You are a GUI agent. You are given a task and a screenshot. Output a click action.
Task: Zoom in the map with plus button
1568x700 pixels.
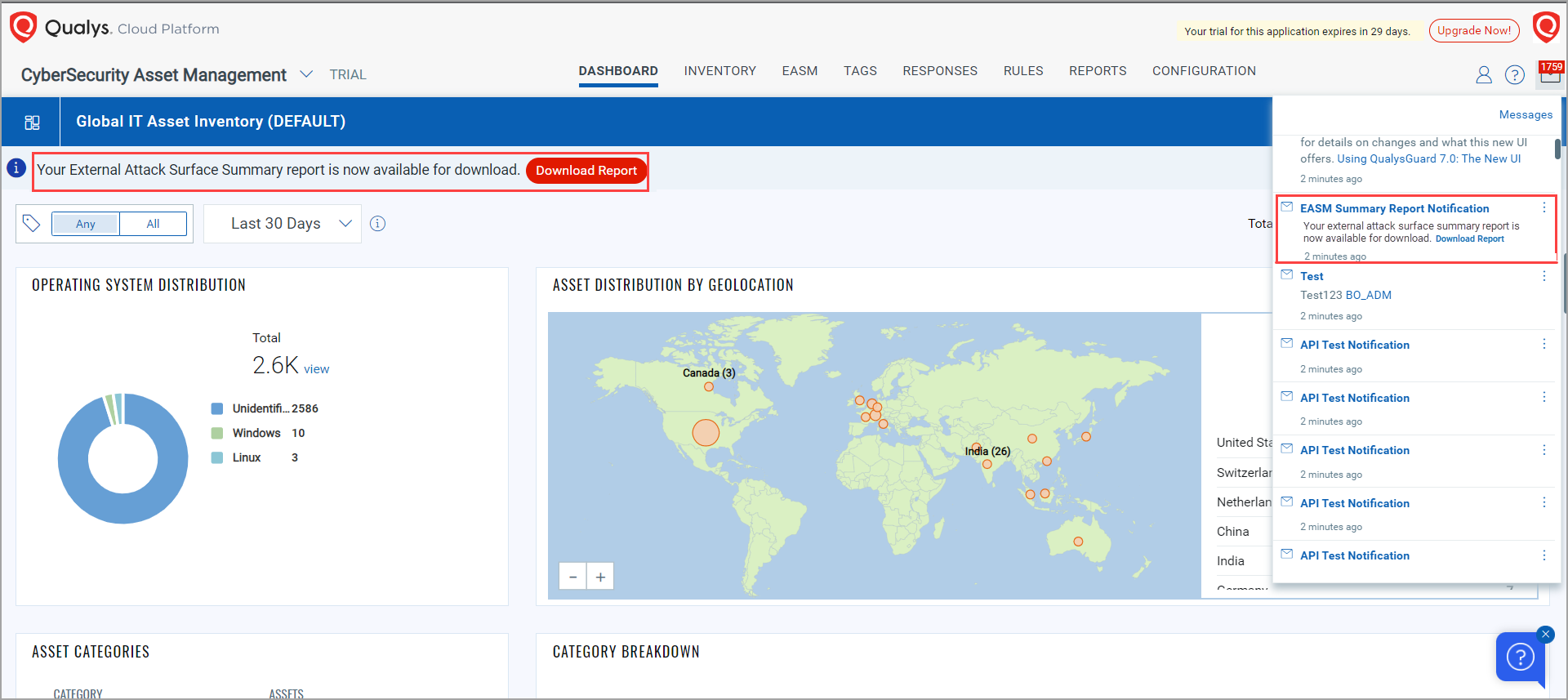coord(600,577)
